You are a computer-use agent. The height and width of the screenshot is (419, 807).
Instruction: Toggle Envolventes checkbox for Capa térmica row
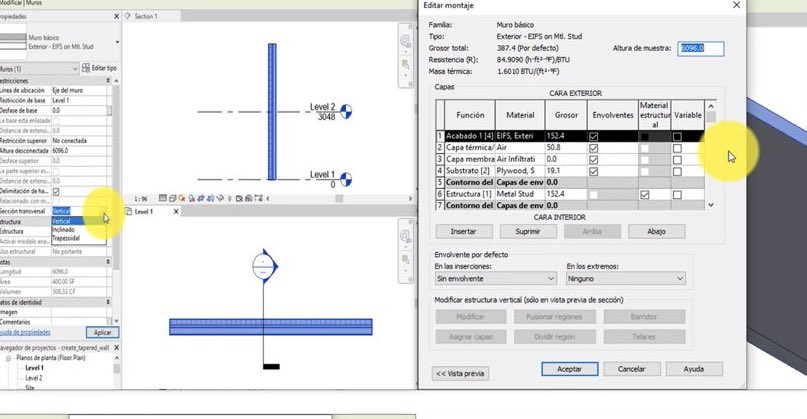593,148
